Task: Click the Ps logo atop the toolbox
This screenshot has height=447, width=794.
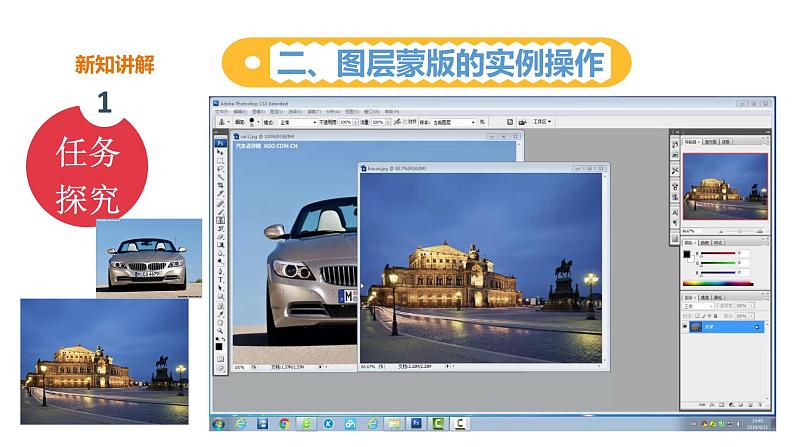Action: tap(221, 145)
